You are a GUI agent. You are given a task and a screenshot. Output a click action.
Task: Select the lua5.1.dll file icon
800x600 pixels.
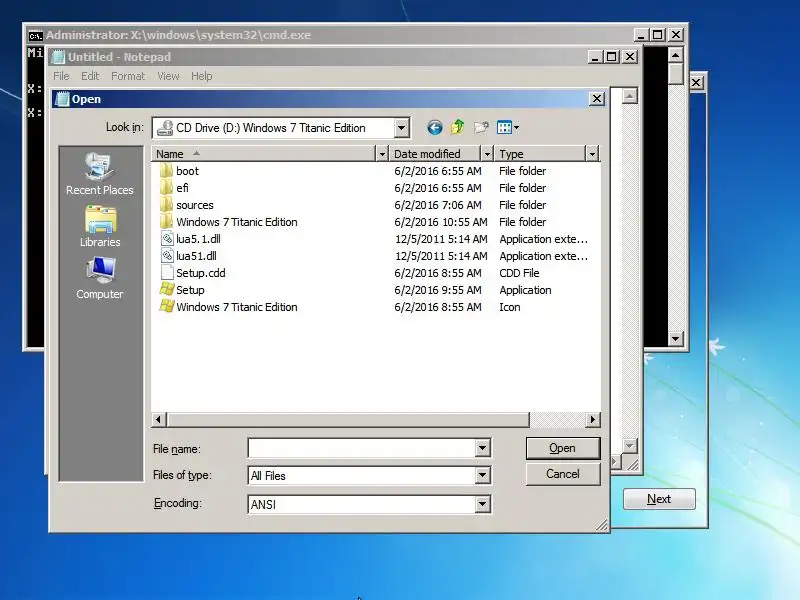(167, 238)
